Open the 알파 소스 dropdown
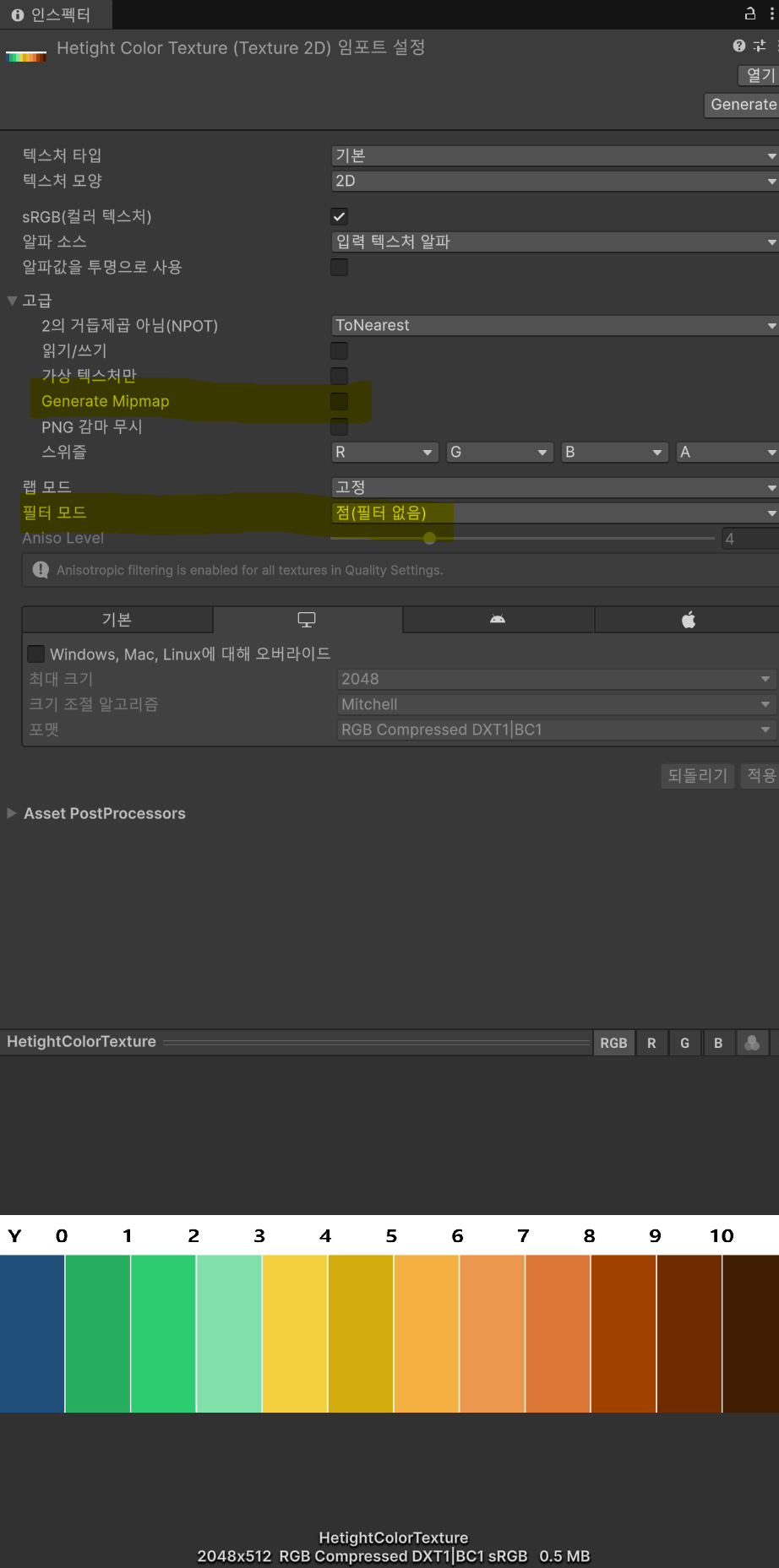Screen dimensions: 779x1568 554,241
